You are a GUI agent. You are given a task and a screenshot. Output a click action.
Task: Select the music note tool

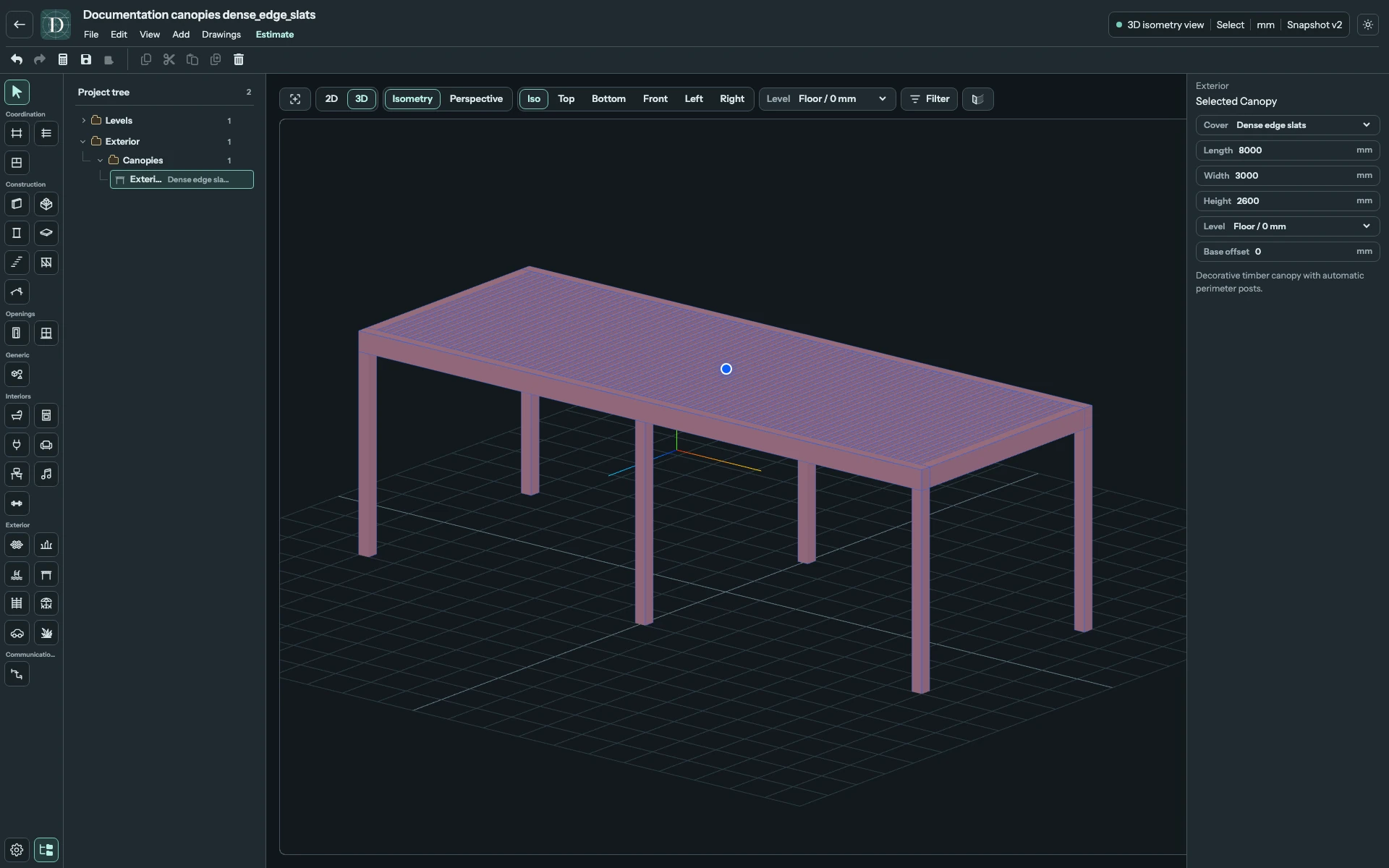tap(46, 475)
